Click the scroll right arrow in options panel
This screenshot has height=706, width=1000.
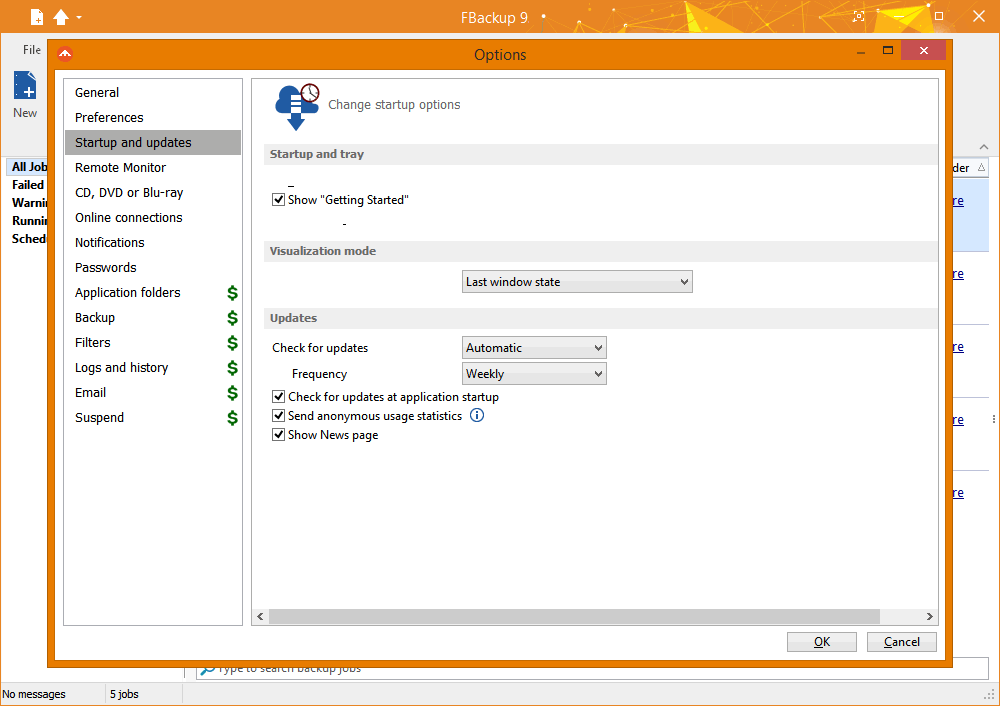pyautogui.click(x=929, y=616)
